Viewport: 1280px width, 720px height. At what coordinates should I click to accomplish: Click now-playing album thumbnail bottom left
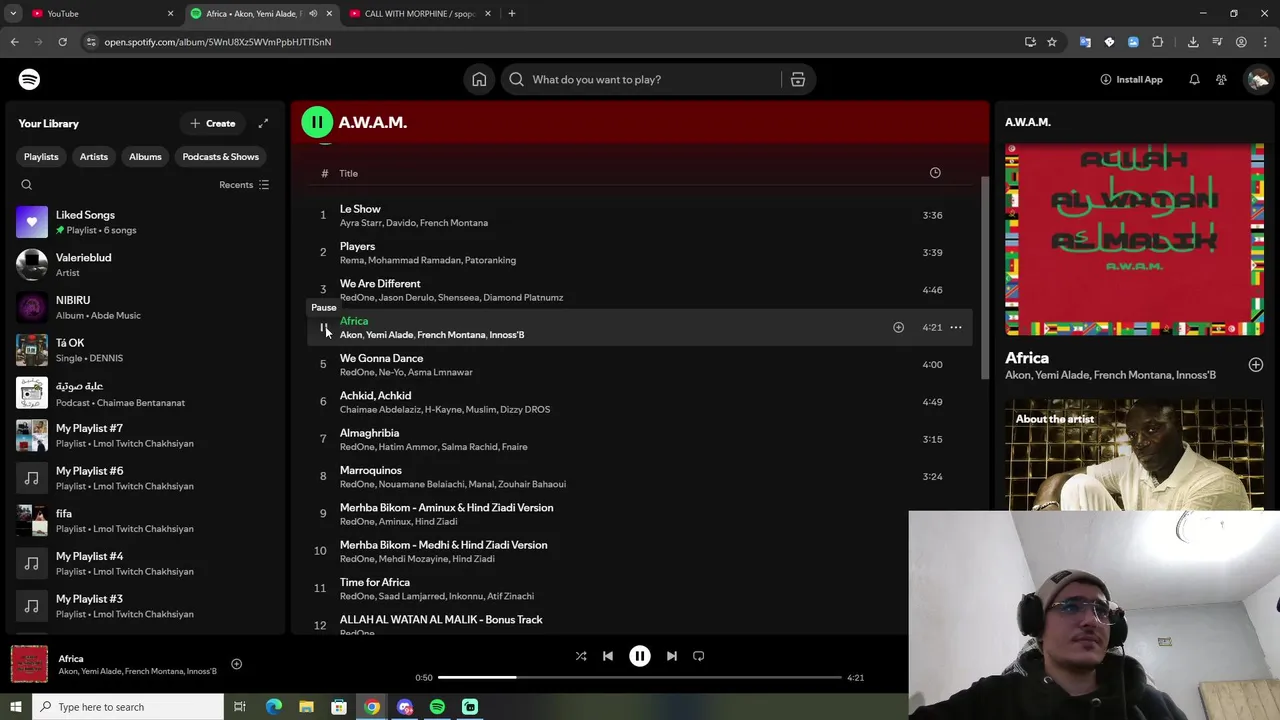[x=29, y=664]
